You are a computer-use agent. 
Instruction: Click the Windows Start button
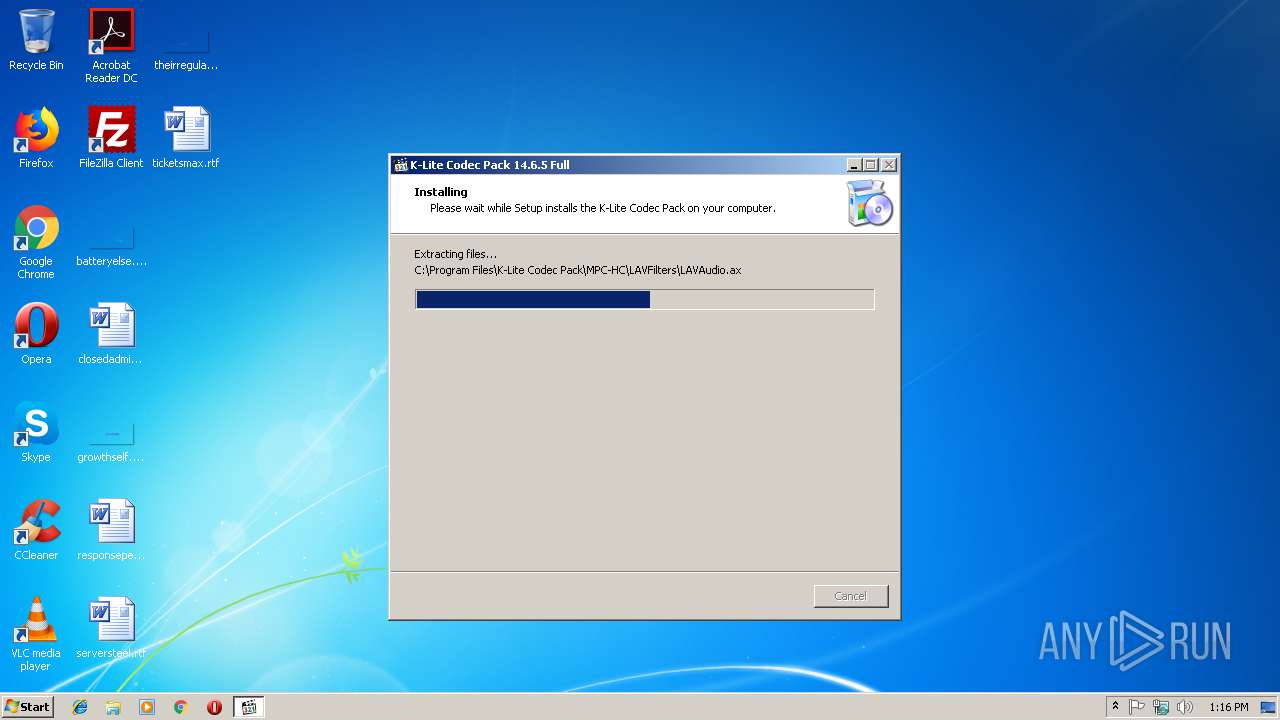pos(28,706)
